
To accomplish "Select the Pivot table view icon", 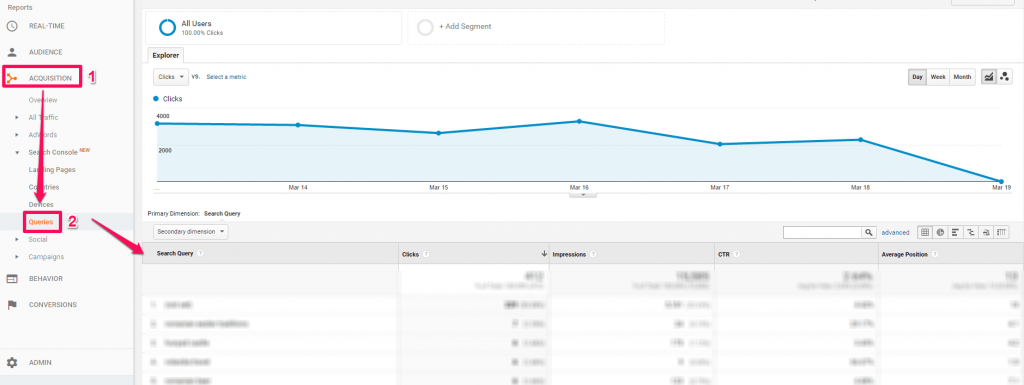I will [1002, 232].
